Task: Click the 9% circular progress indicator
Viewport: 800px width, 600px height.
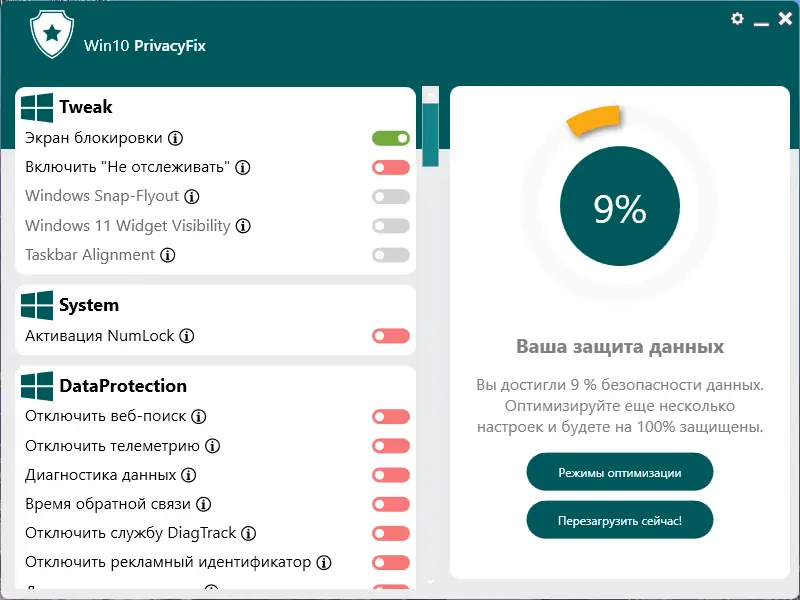Action: (619, 205)
